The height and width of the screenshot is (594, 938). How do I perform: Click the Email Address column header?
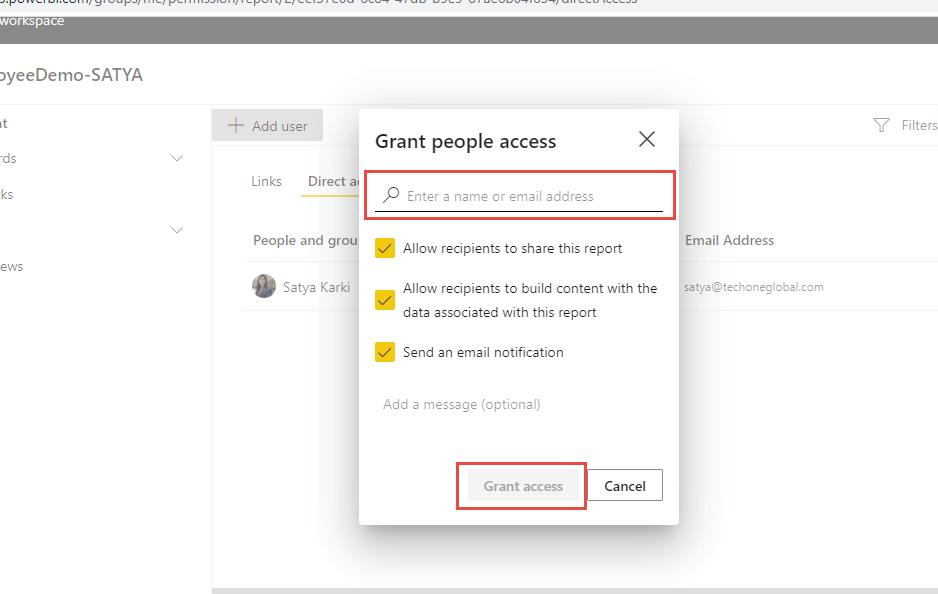[729, 240]
